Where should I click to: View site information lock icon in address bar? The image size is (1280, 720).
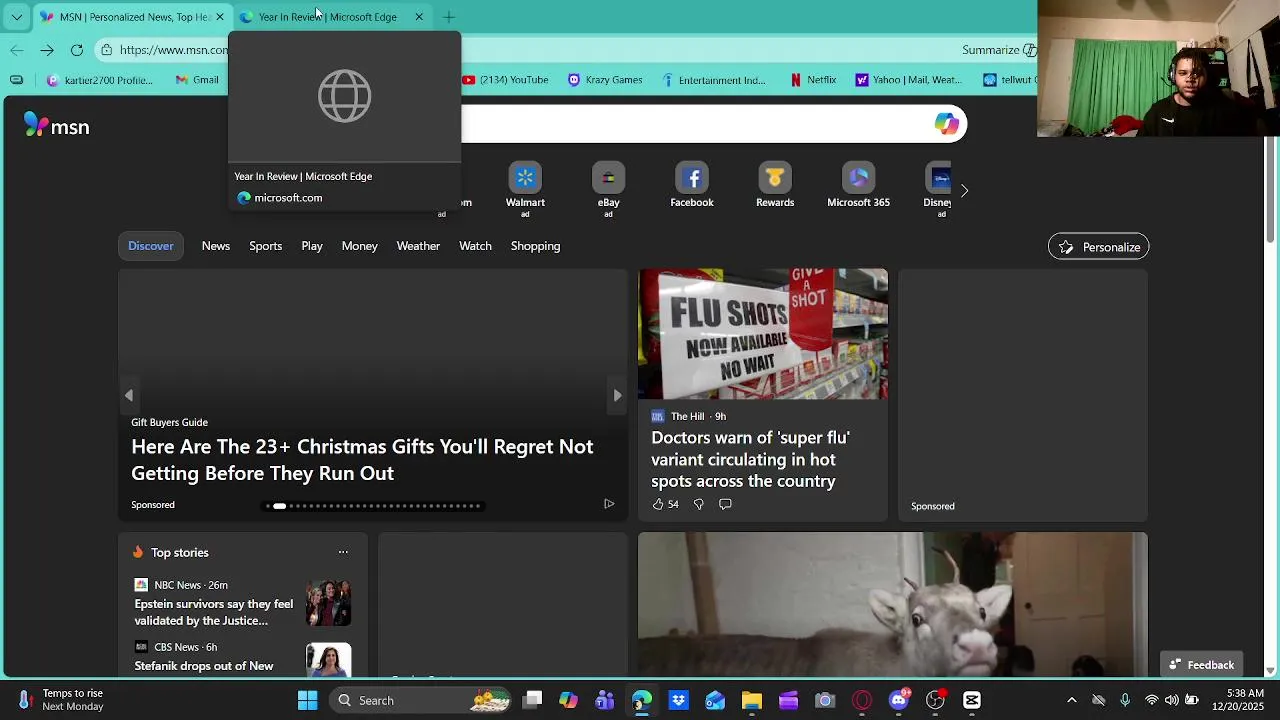coord(106,50)
